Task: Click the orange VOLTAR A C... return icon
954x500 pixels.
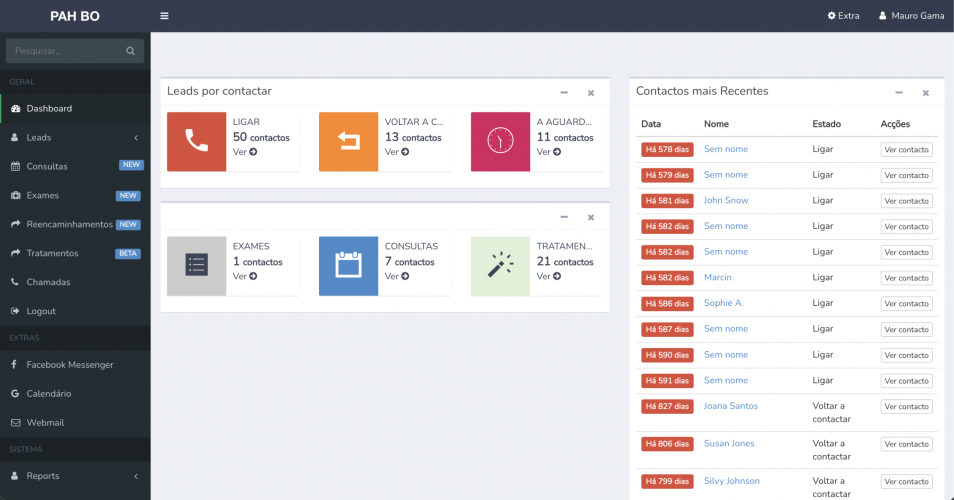Action: point(348,142)
